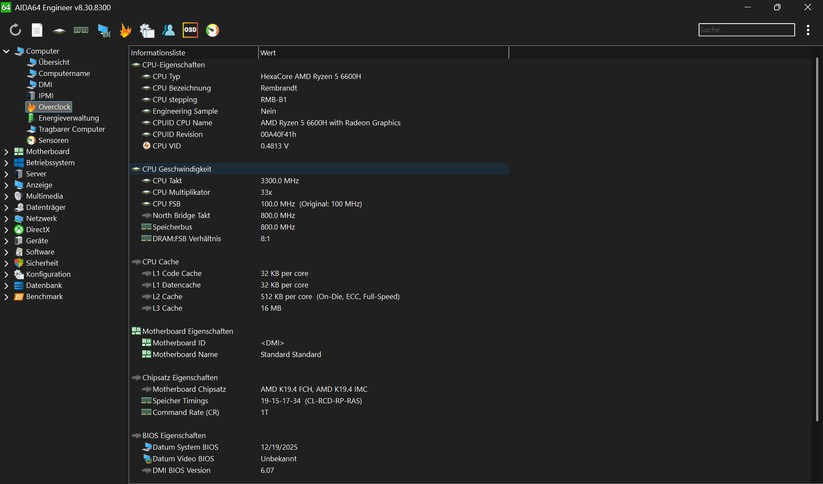
Task: Click the AIDA64 app icon in title bar
Action: tap(6, 7)
